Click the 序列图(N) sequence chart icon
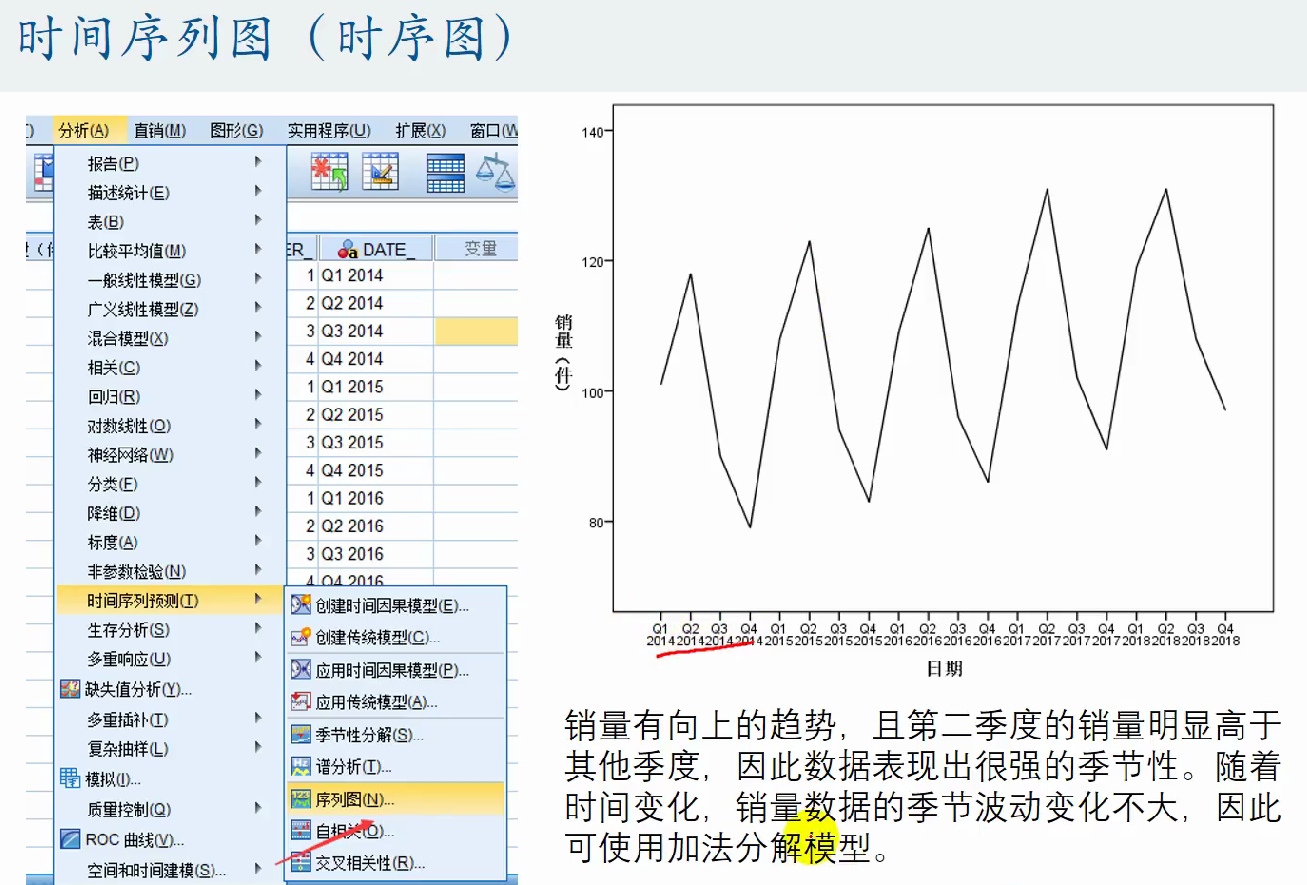The image size is (1307, 885). coord(301,799)
